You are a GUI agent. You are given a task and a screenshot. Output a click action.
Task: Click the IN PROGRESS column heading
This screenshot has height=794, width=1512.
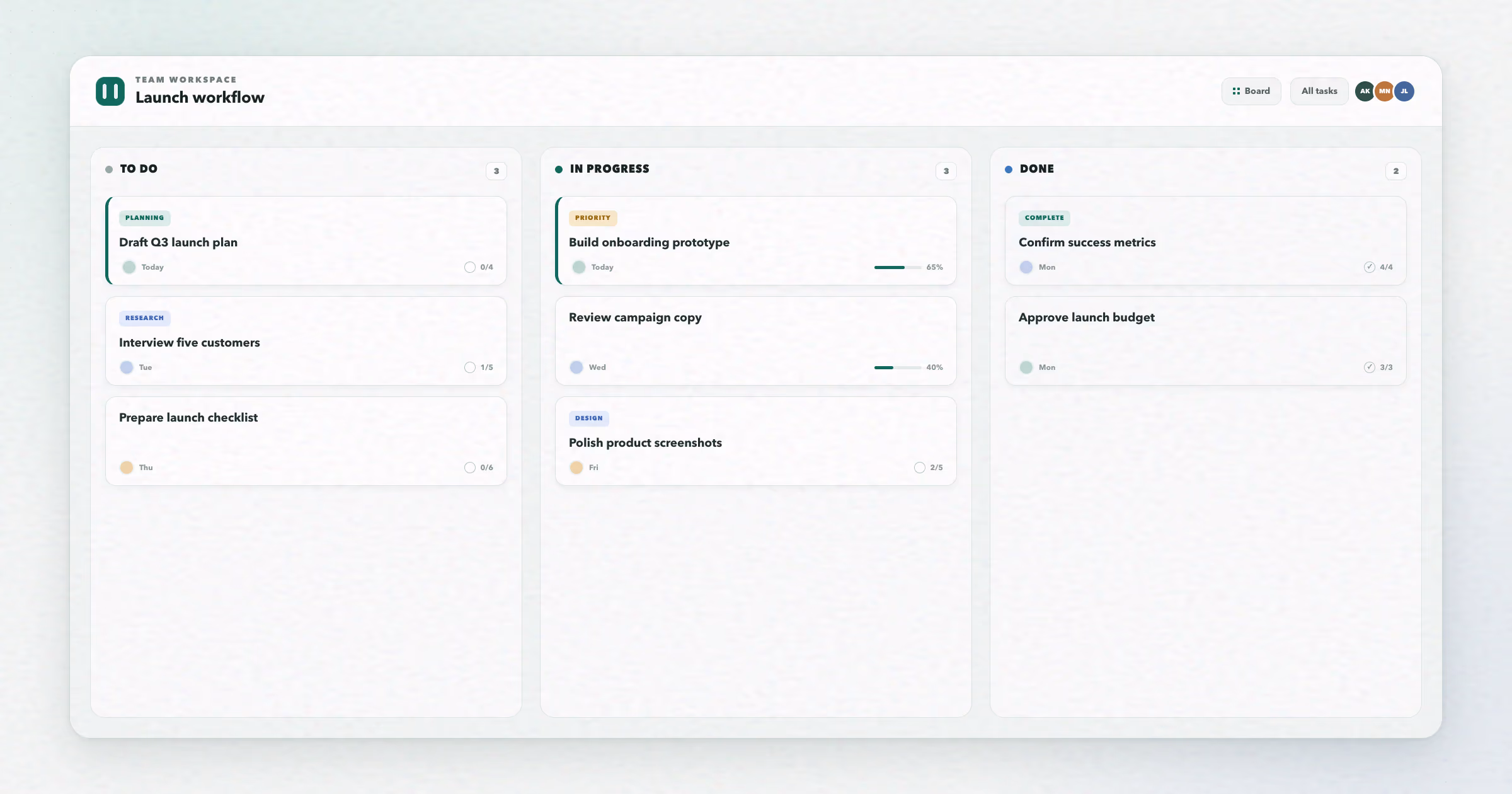609,169
